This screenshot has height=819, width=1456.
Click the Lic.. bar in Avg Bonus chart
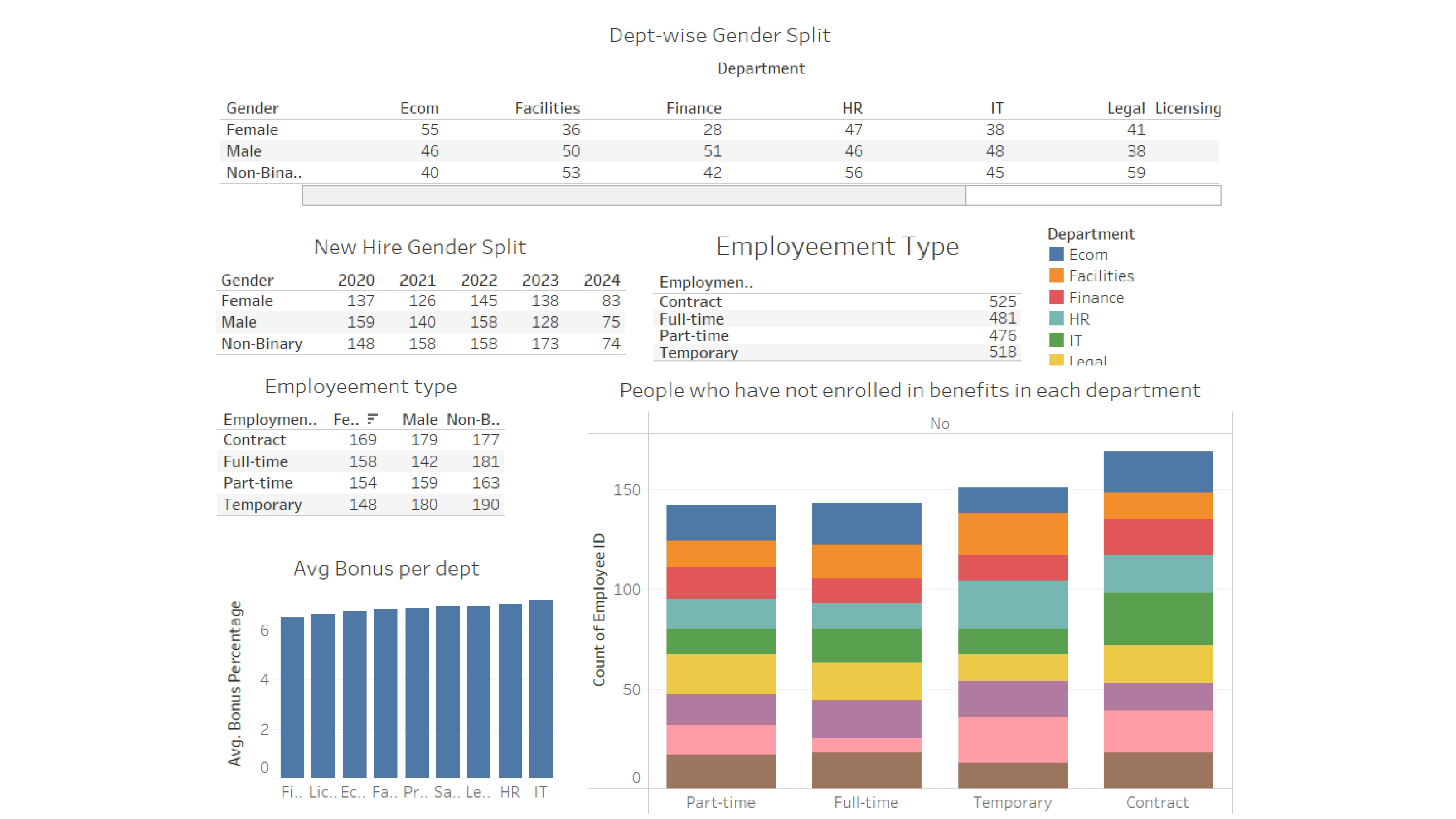click(x=323, y=695)
